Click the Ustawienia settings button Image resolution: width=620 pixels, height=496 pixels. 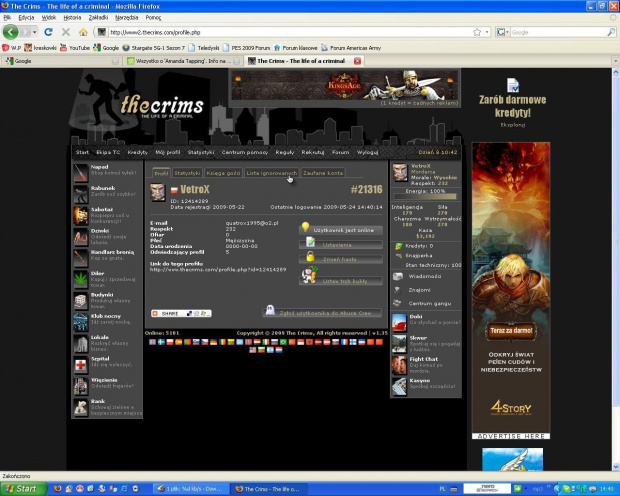[x=341, y=245]
